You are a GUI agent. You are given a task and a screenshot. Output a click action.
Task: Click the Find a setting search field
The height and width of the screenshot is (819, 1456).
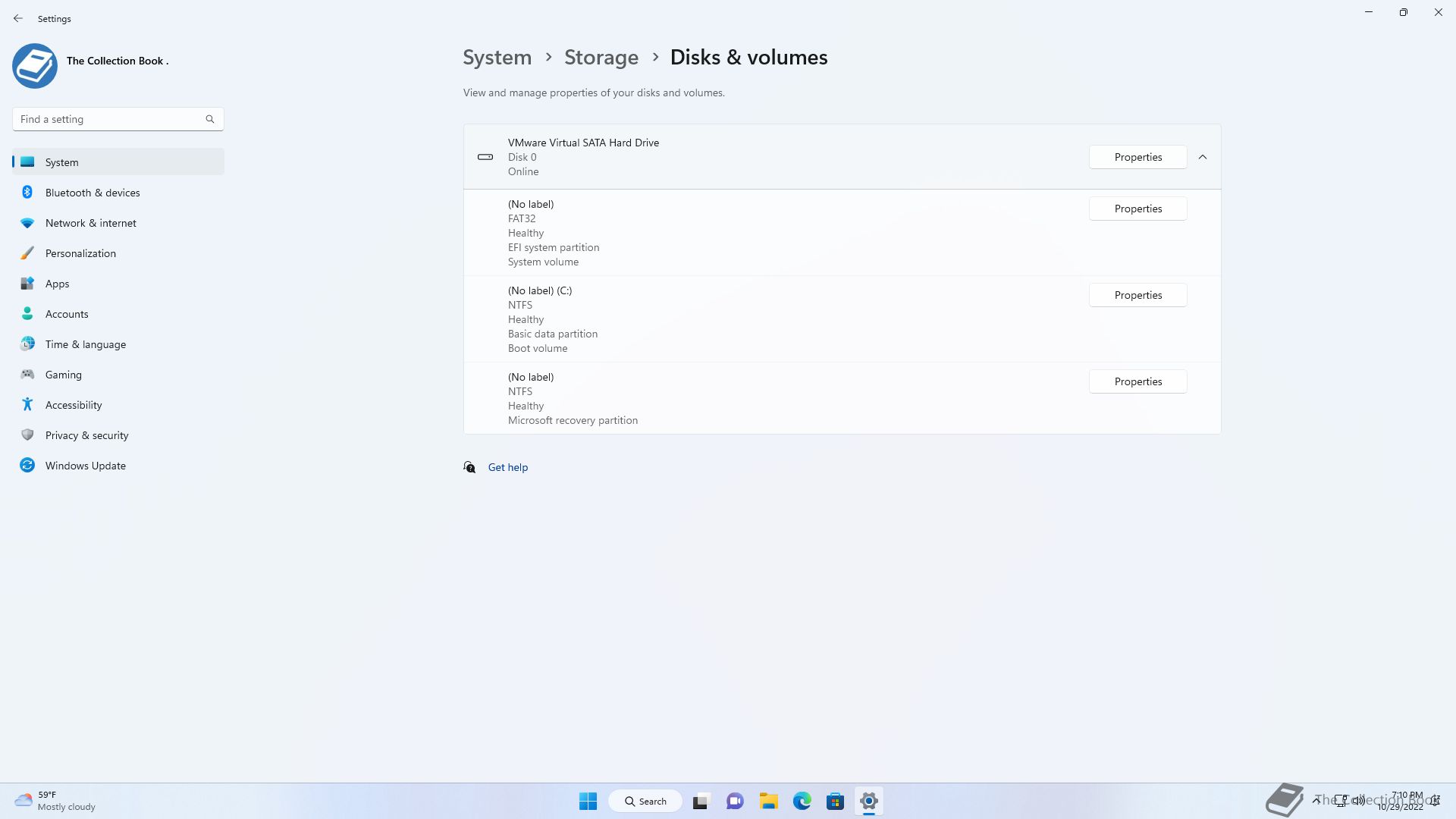(x=106, y=119)
